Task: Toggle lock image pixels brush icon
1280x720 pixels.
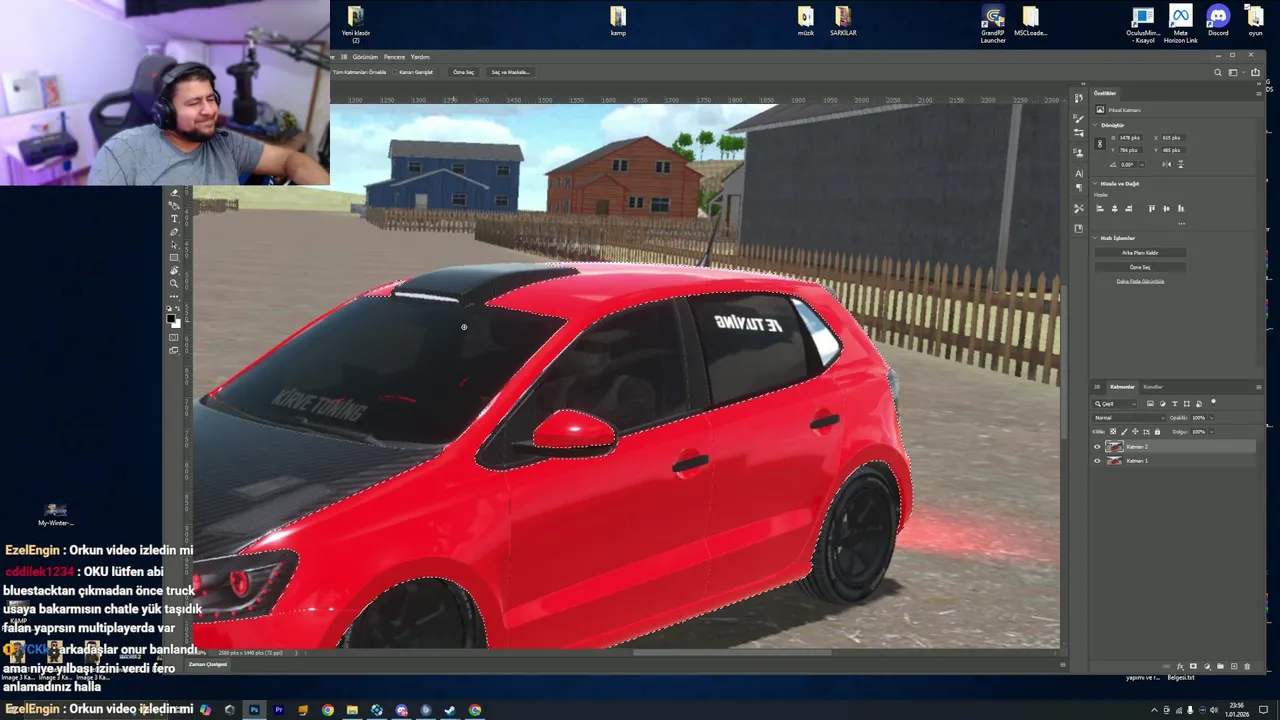Action: (x=1124, y=432)
